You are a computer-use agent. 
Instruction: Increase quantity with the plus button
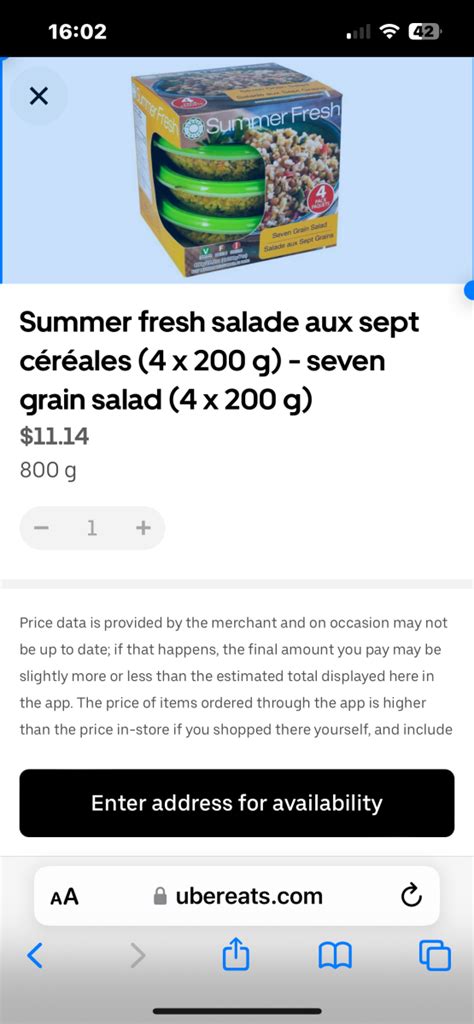tap(143, 528)
